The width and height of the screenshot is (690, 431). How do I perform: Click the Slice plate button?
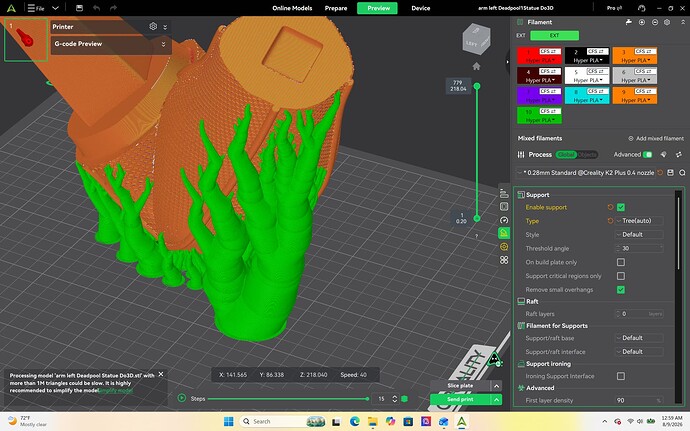[460, 386]
